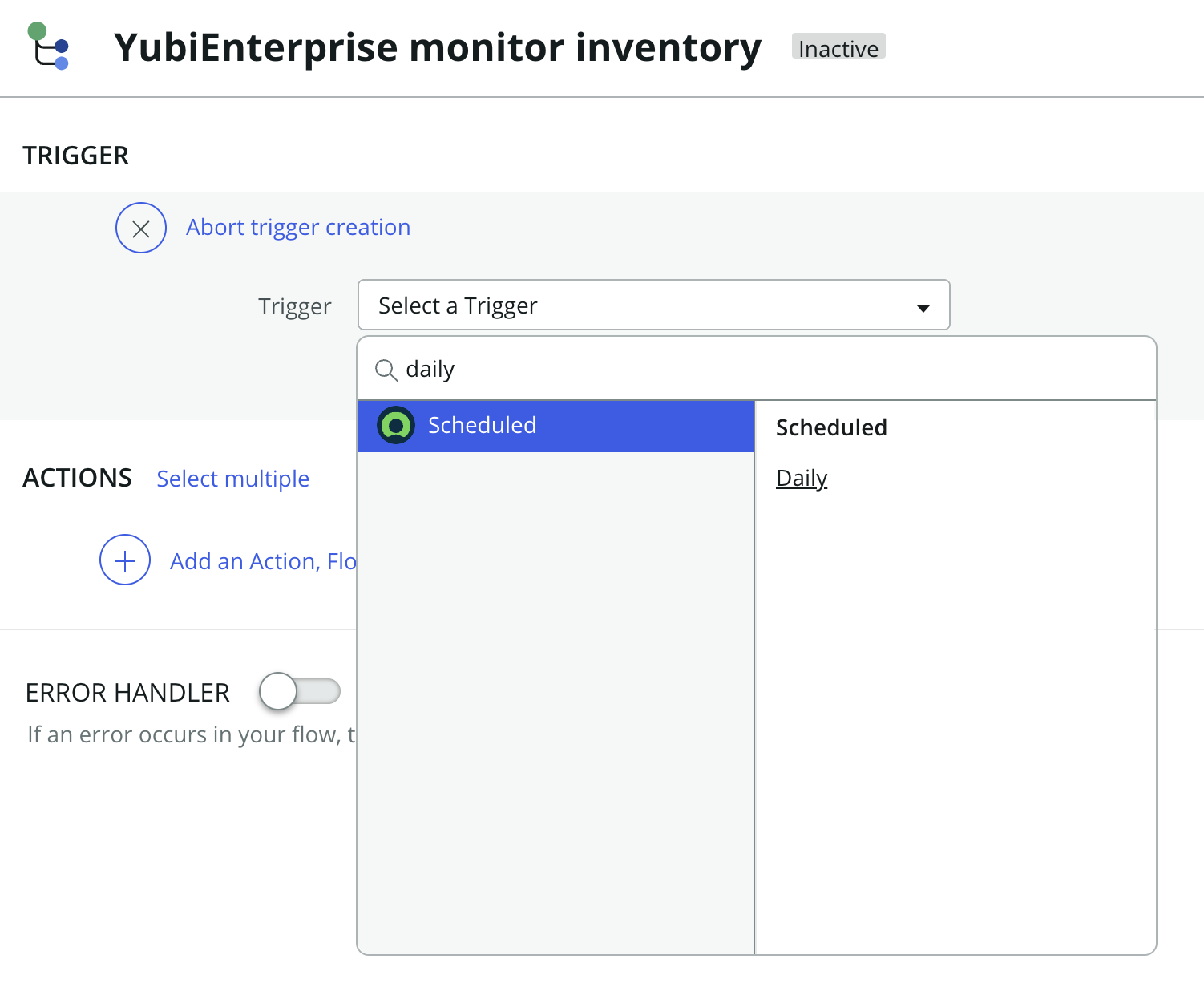Select the Scheduled trigger category

[x=556, y=426]
